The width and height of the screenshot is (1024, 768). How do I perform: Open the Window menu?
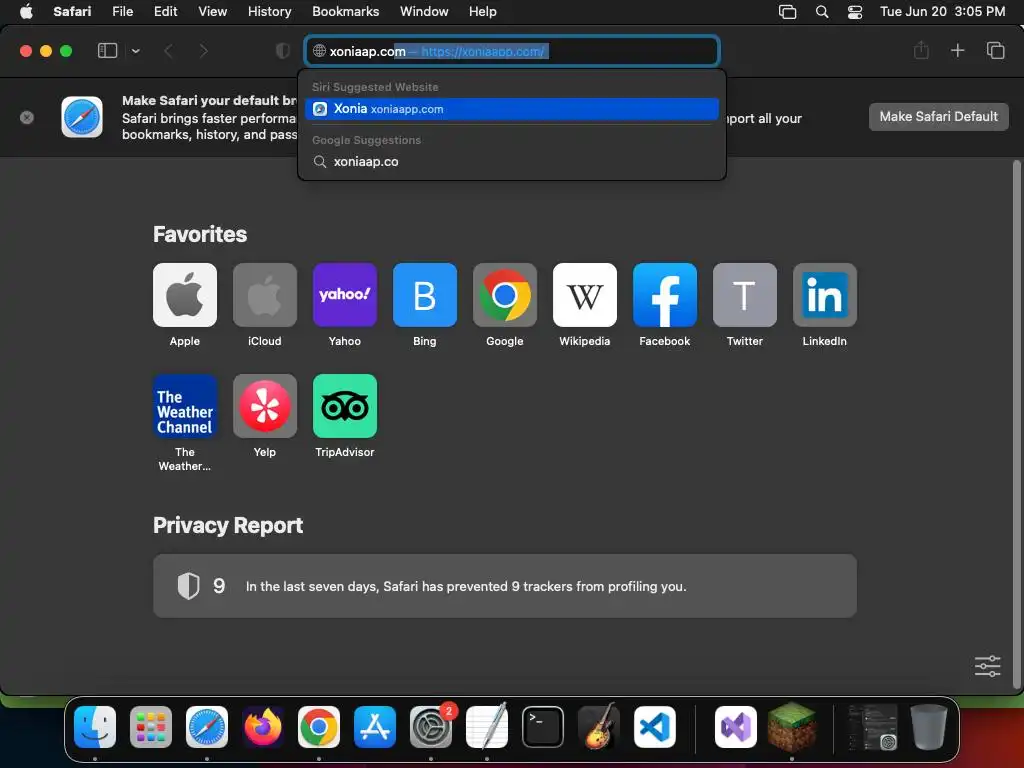point(424,12)
